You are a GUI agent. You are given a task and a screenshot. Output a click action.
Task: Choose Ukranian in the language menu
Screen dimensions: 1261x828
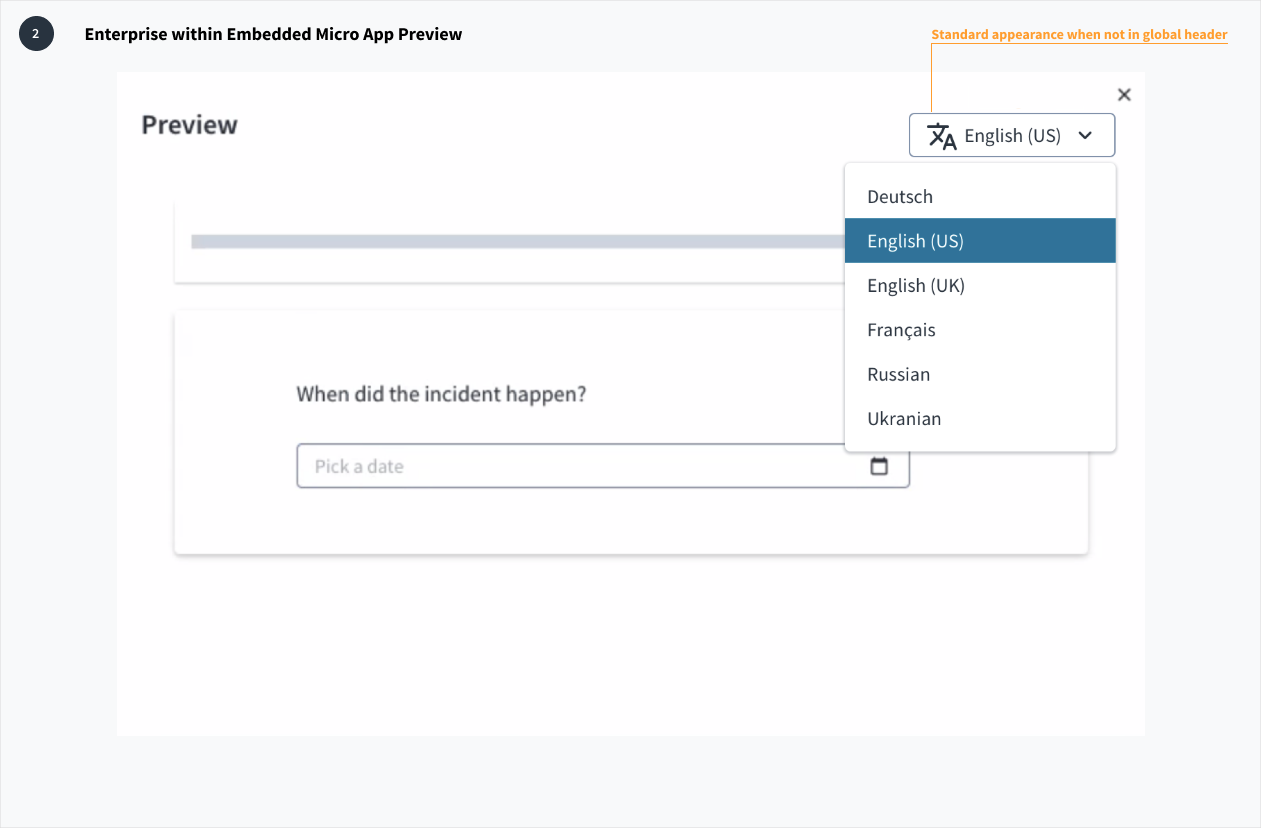point(904,418)
